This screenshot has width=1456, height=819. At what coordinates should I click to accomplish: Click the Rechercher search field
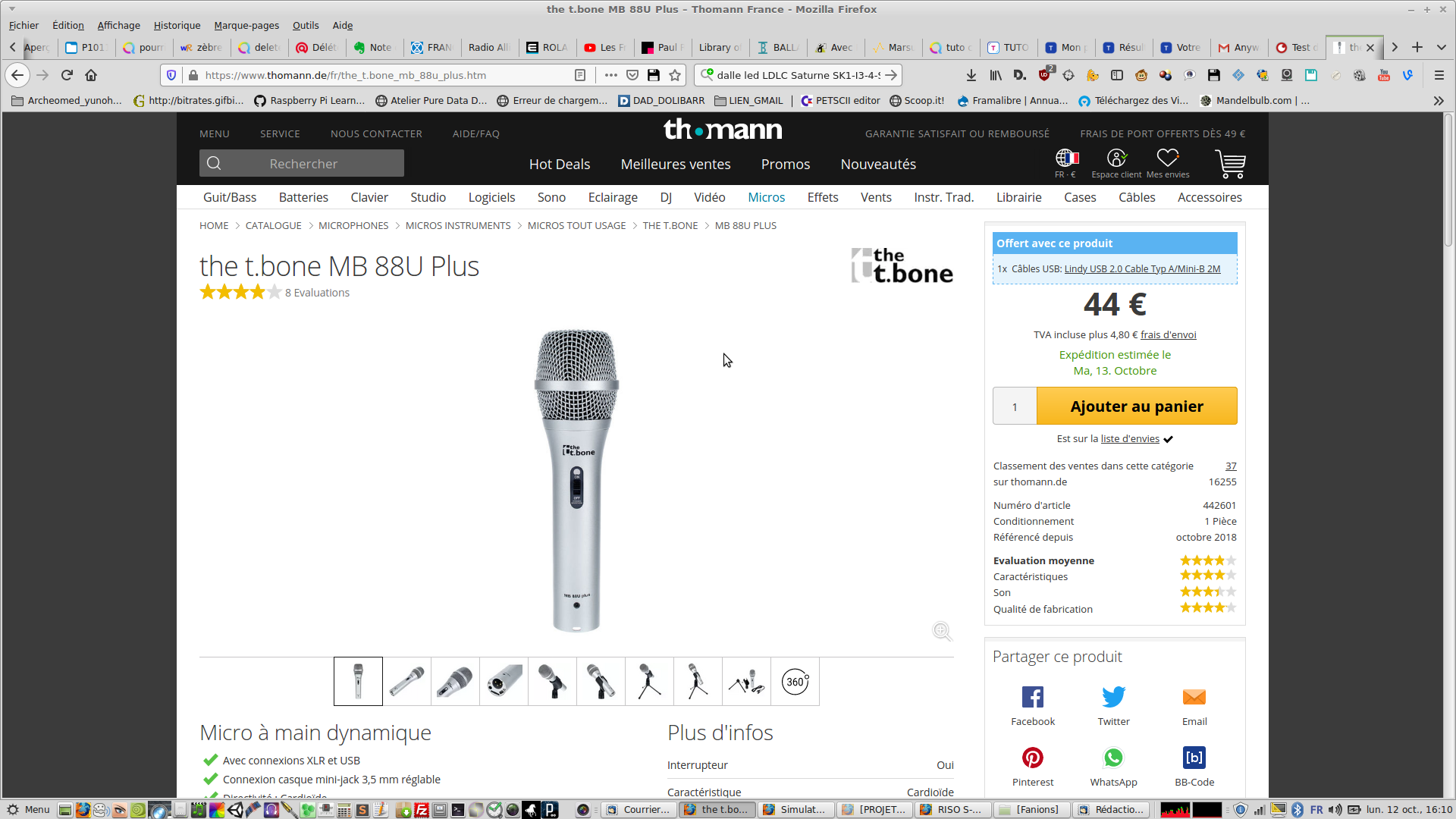point(303,164)
